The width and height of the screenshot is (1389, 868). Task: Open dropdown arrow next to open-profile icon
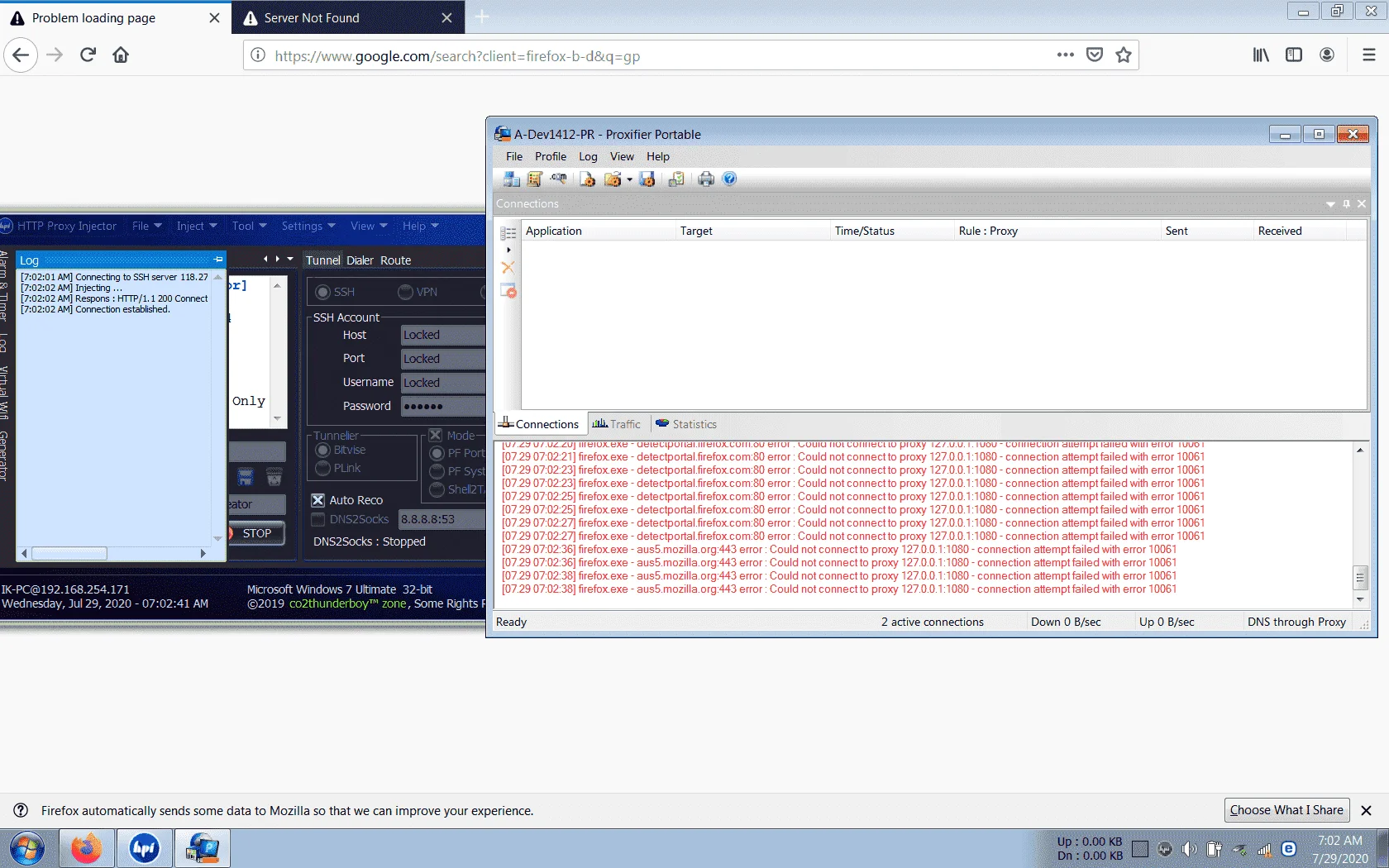click(x=629, y=179)
